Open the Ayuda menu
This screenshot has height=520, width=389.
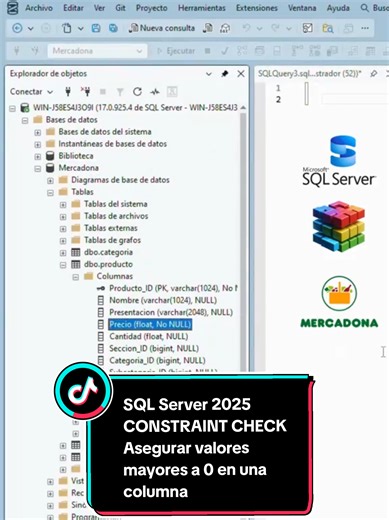pos(338,8)
